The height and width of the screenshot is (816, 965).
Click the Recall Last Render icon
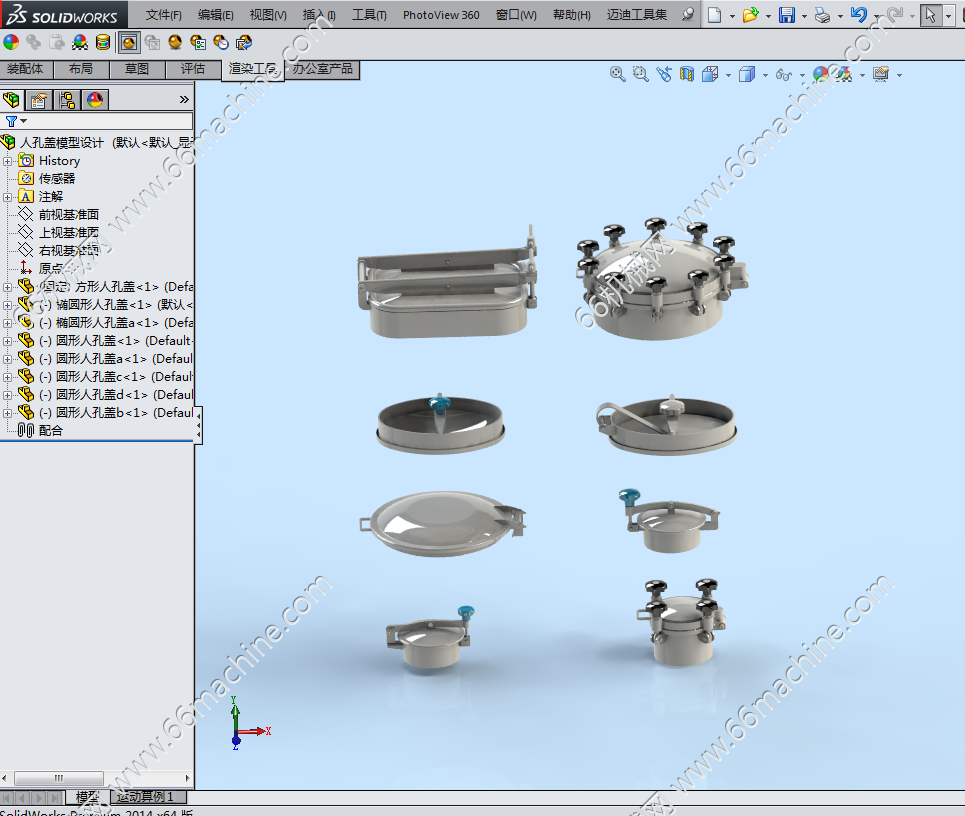[244, 42]
